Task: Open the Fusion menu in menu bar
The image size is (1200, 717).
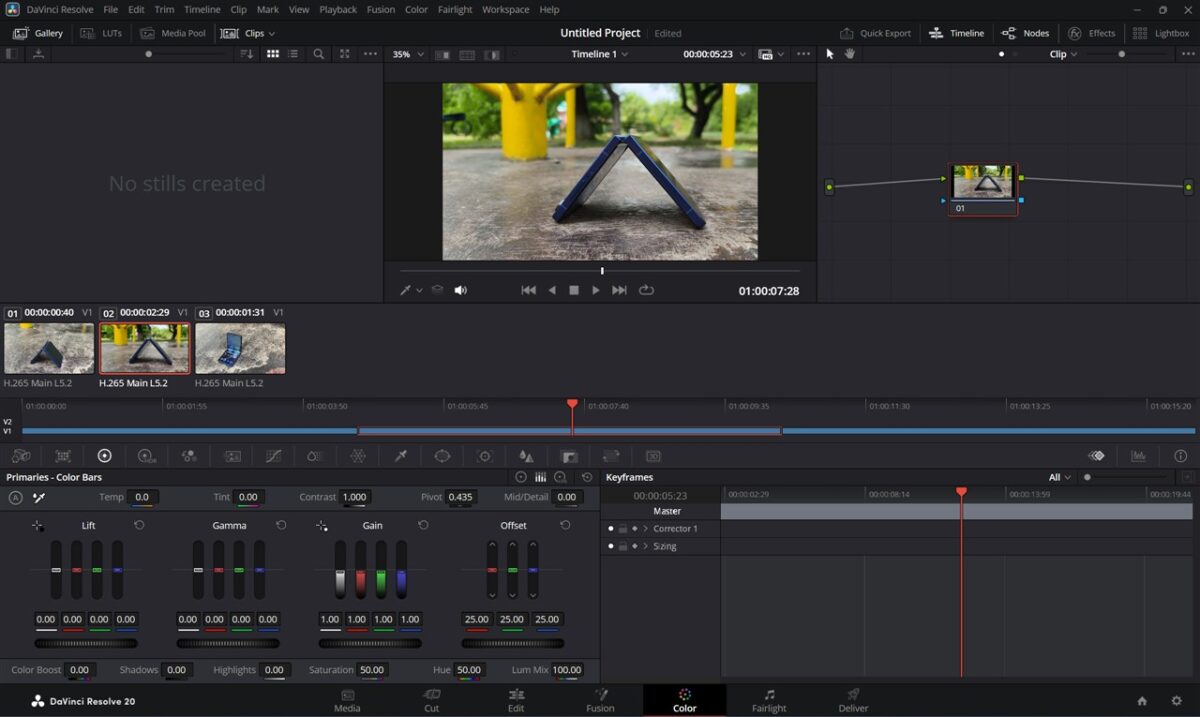Action: [380, 9]
